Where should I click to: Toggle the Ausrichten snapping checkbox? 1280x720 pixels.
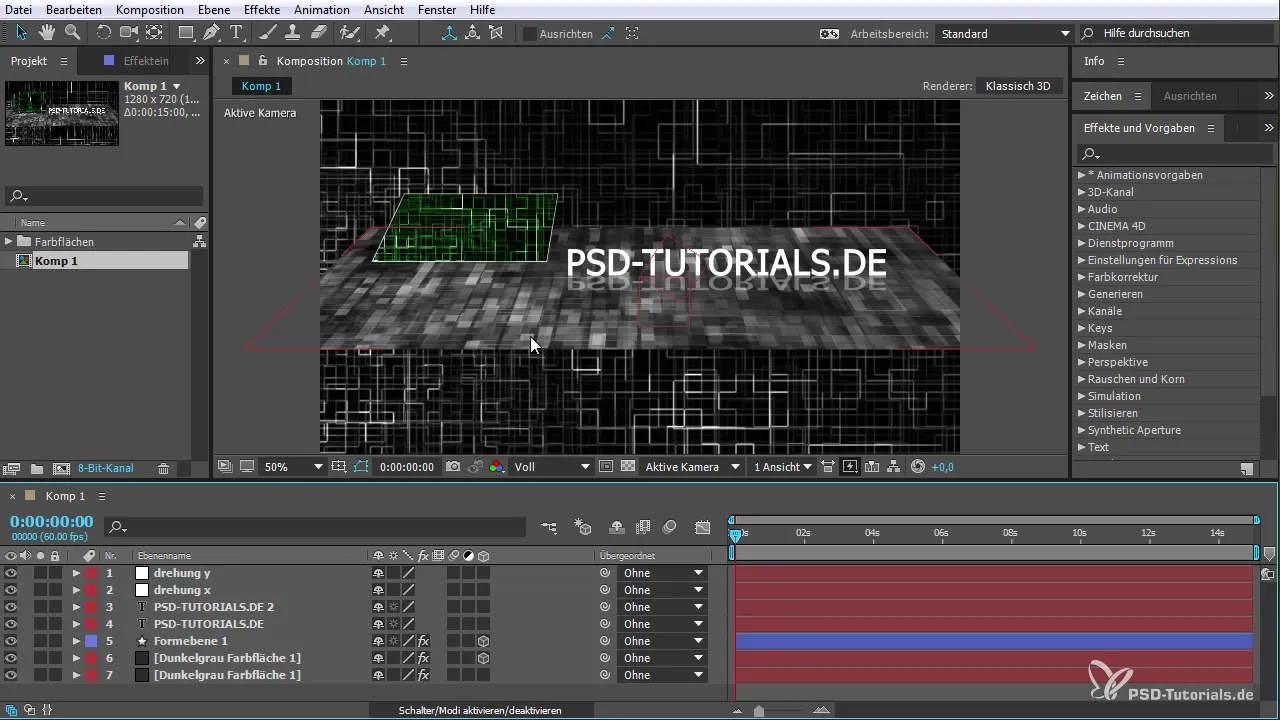click(530, 33)
